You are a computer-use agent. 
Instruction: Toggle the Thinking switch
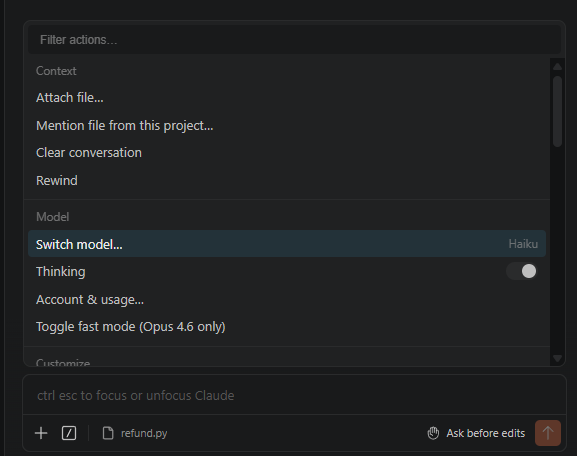tap(522, 271)
